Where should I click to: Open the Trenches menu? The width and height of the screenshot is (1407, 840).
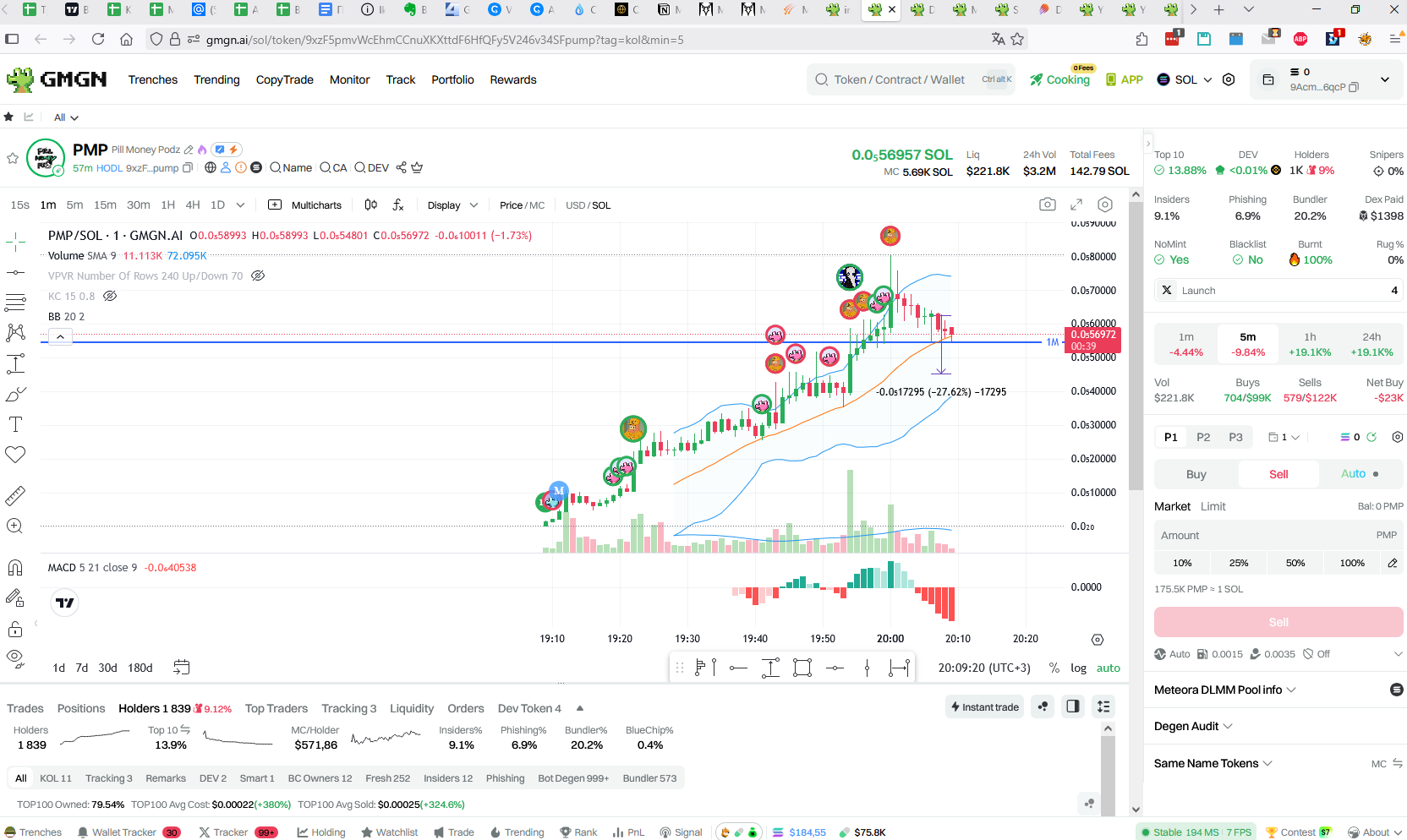coord(153,79)
